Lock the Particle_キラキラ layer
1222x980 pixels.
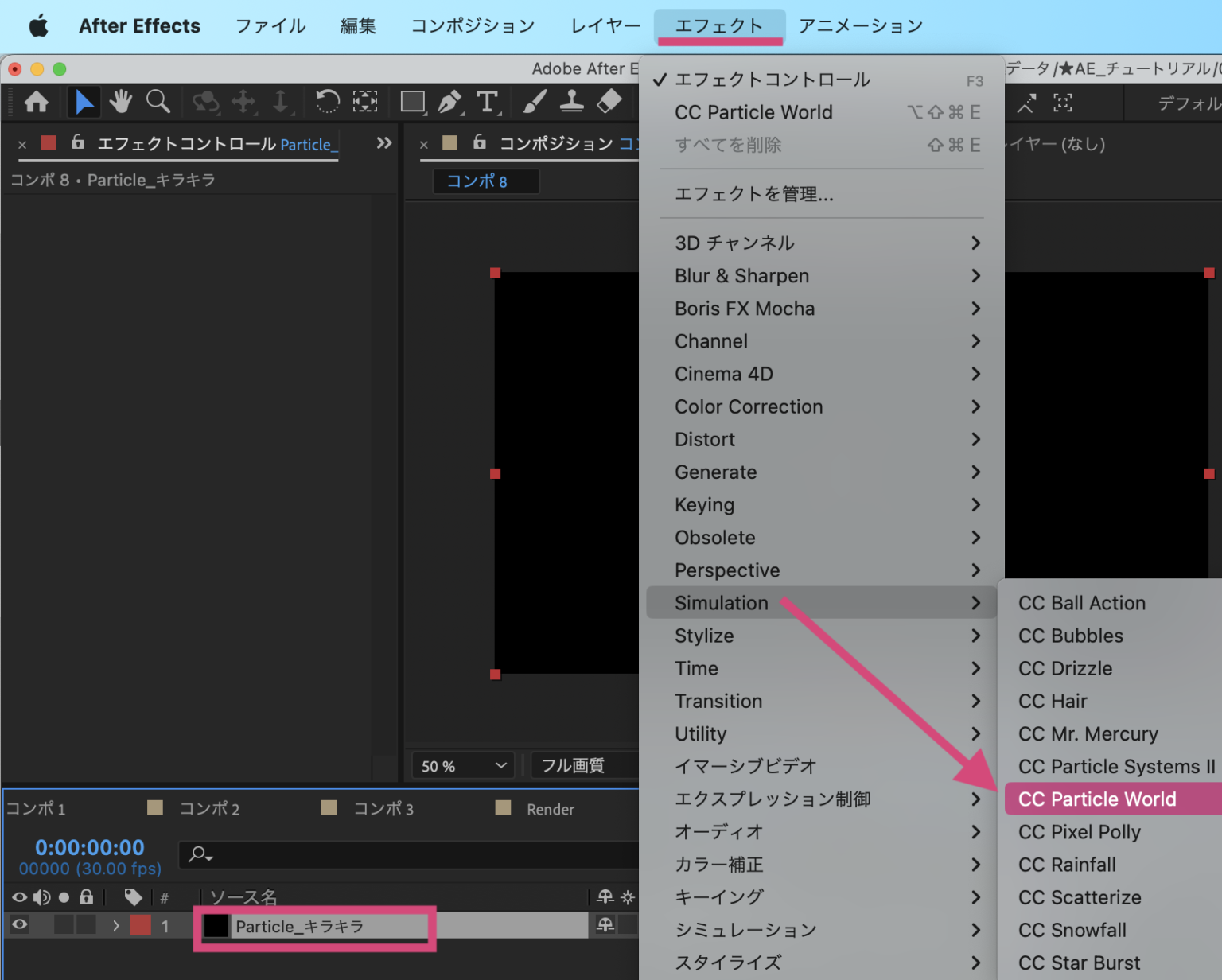click(85, 924)
